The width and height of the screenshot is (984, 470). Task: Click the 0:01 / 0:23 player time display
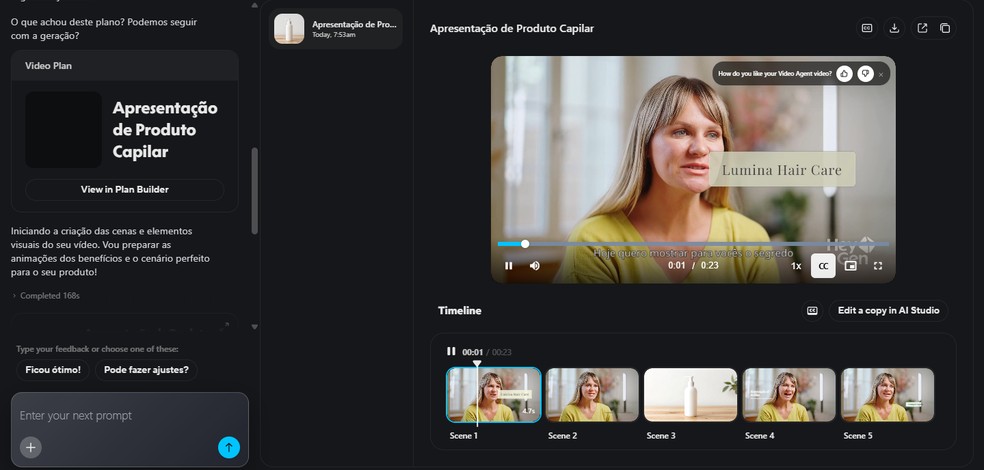(x=693, y=265)
